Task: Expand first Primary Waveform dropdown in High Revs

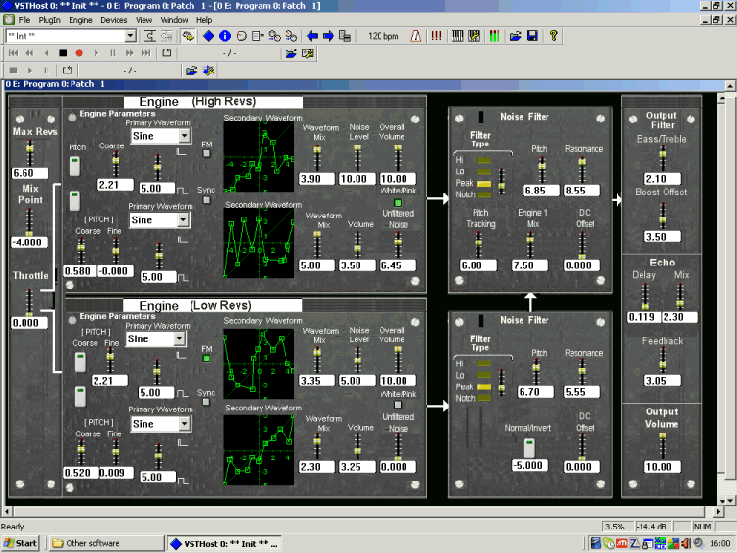Action: [x=184, y=136]
